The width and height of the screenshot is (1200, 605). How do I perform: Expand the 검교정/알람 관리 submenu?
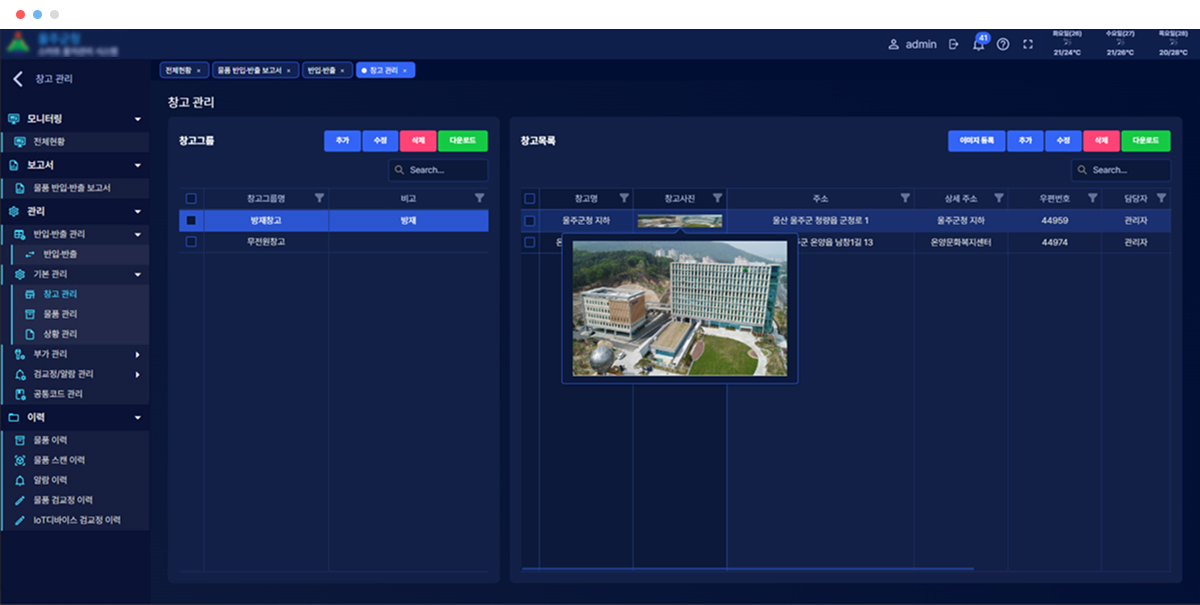tap(137, 375)
